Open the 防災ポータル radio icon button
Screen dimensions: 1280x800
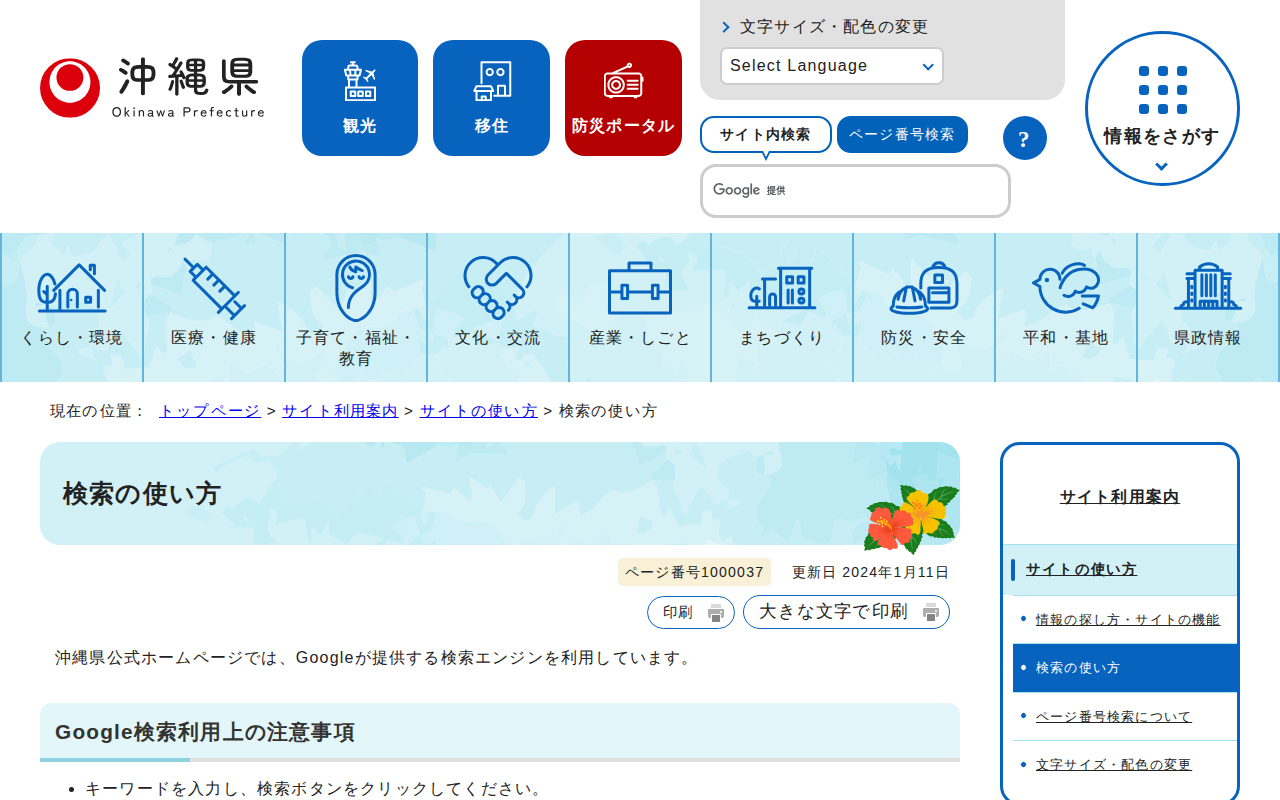coord(623,98)
